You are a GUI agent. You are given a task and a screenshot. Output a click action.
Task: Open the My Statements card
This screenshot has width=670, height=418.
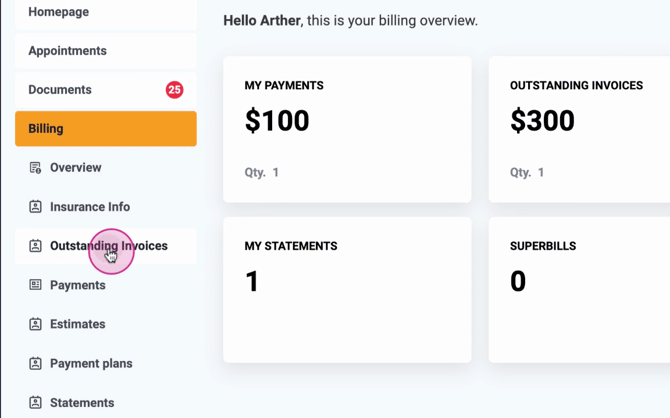pos(347,289)
